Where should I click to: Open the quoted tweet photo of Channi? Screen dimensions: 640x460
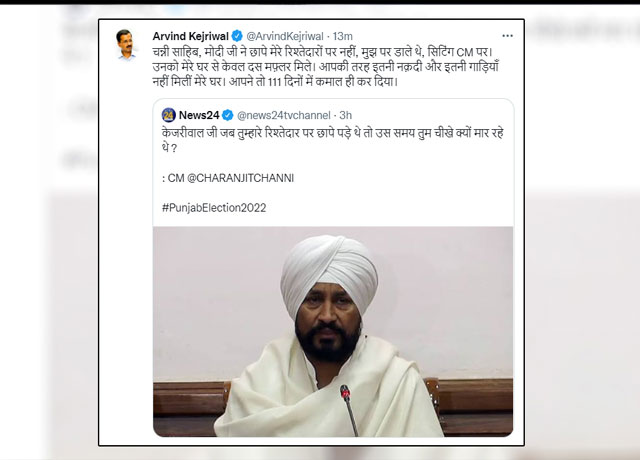pos(333,331)
